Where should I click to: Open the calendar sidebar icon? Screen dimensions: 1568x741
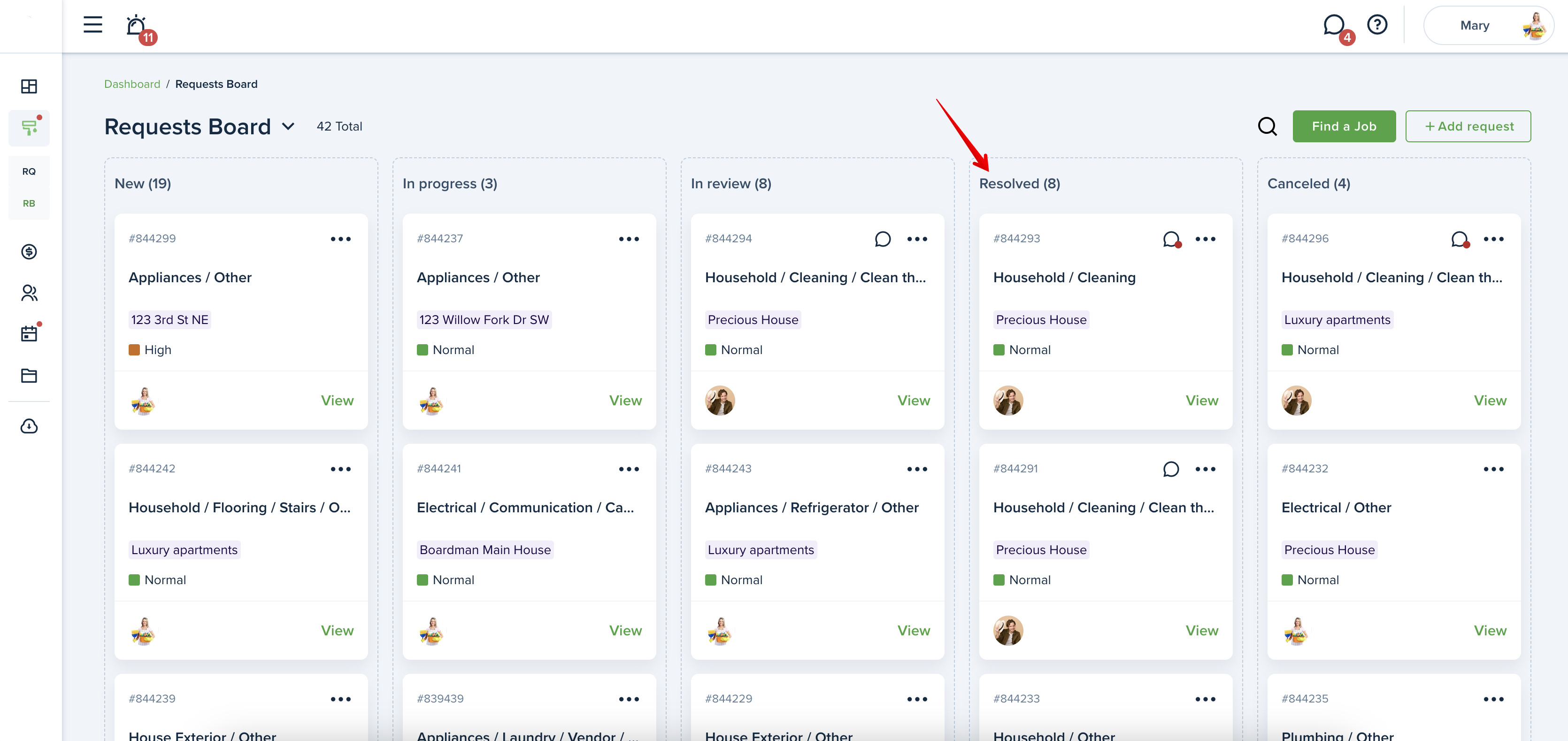click(29, 334)
